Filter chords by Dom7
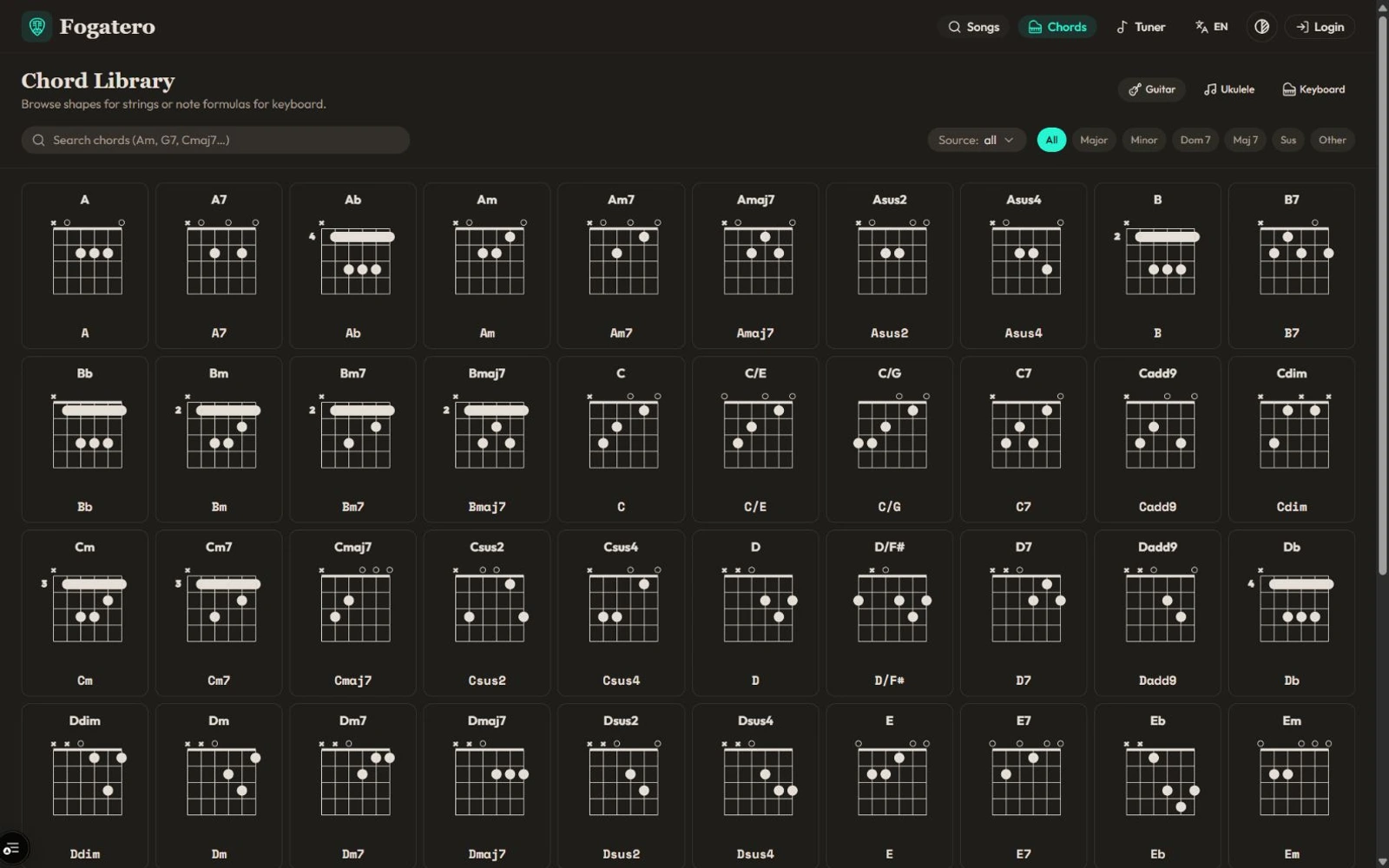Image resolution: width=1389 pixels, height=868 pixels. (1195, 140)
